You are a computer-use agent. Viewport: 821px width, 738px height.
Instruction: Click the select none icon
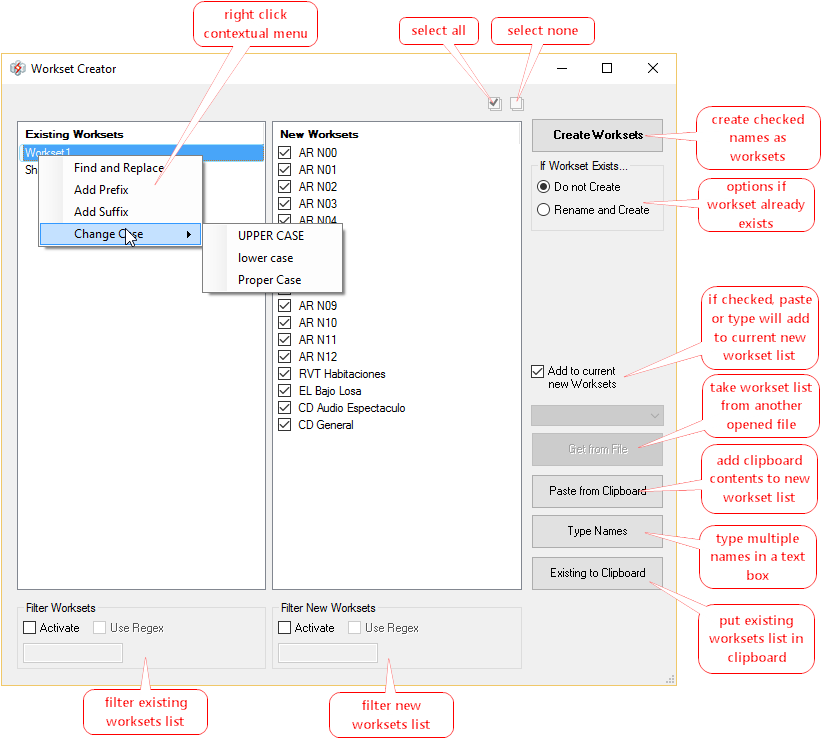tap(516, 102)
